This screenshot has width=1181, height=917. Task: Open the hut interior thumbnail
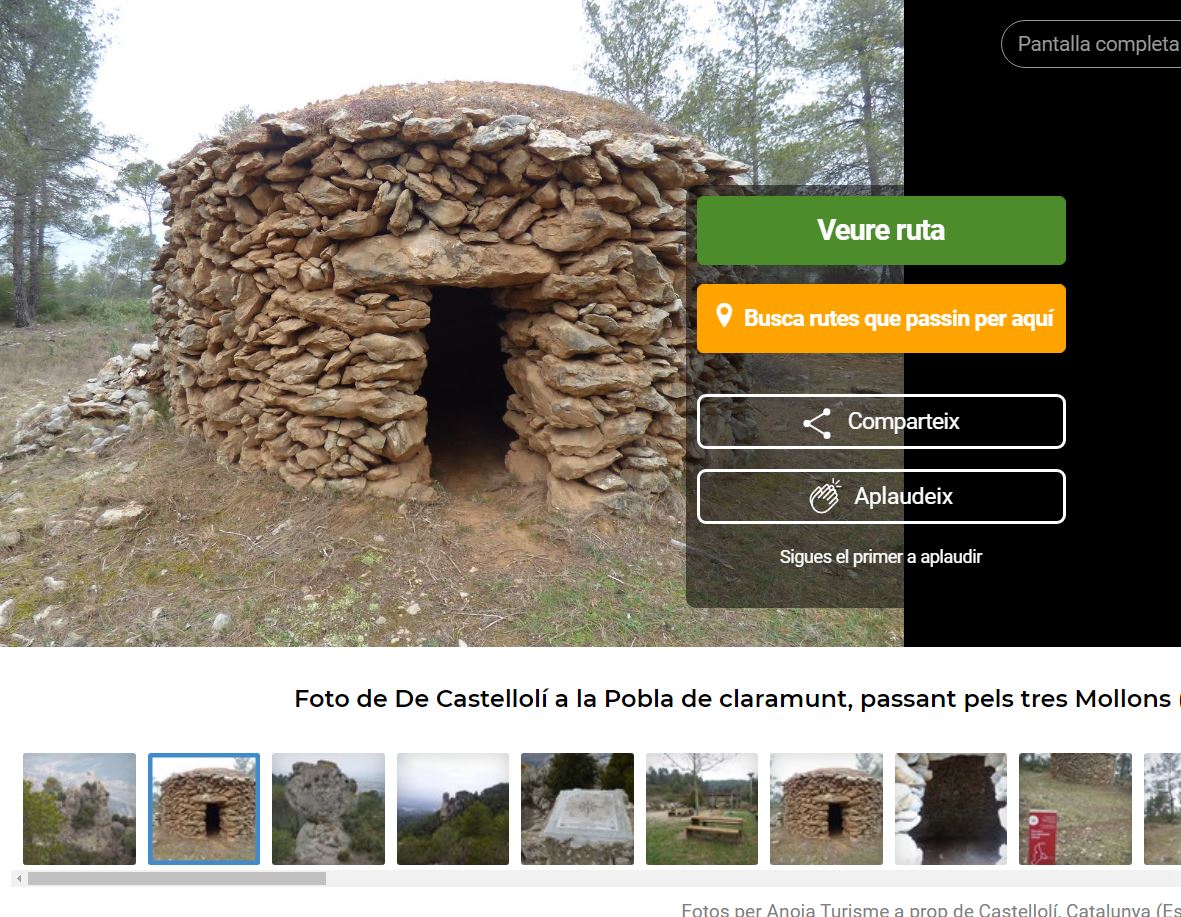coord(951,808)
